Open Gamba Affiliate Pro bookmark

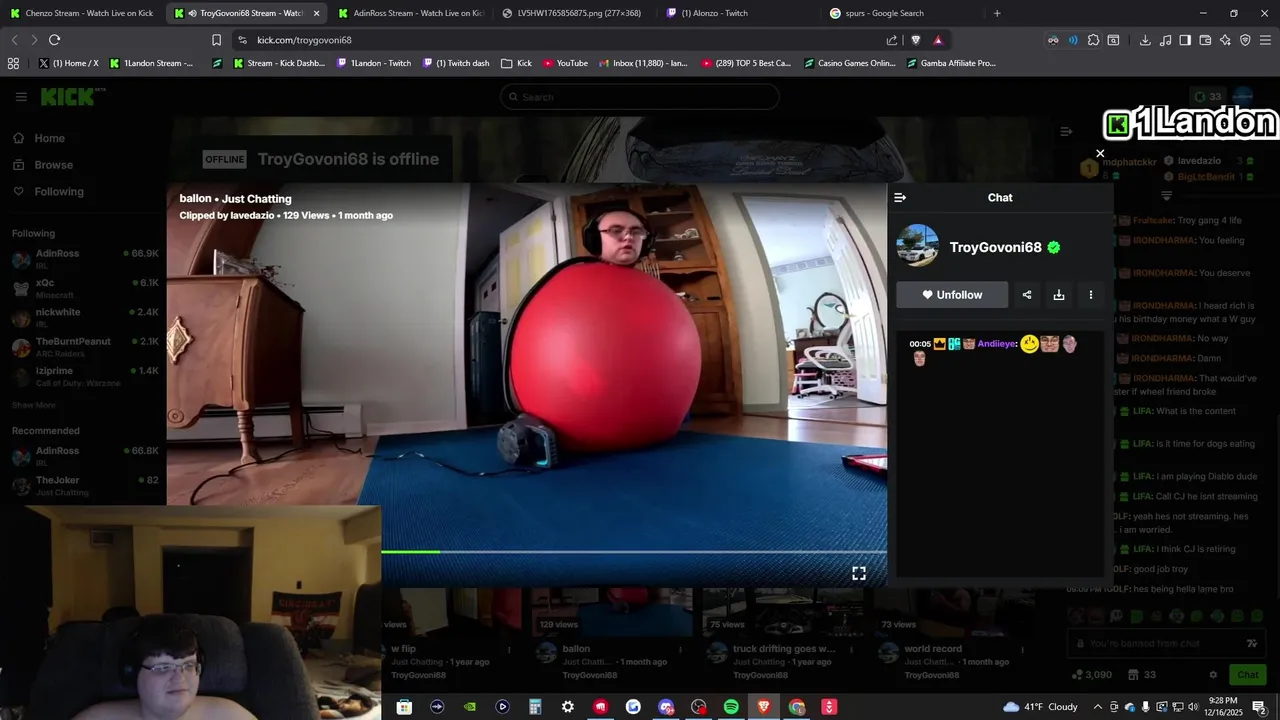[x=951, y=63]
